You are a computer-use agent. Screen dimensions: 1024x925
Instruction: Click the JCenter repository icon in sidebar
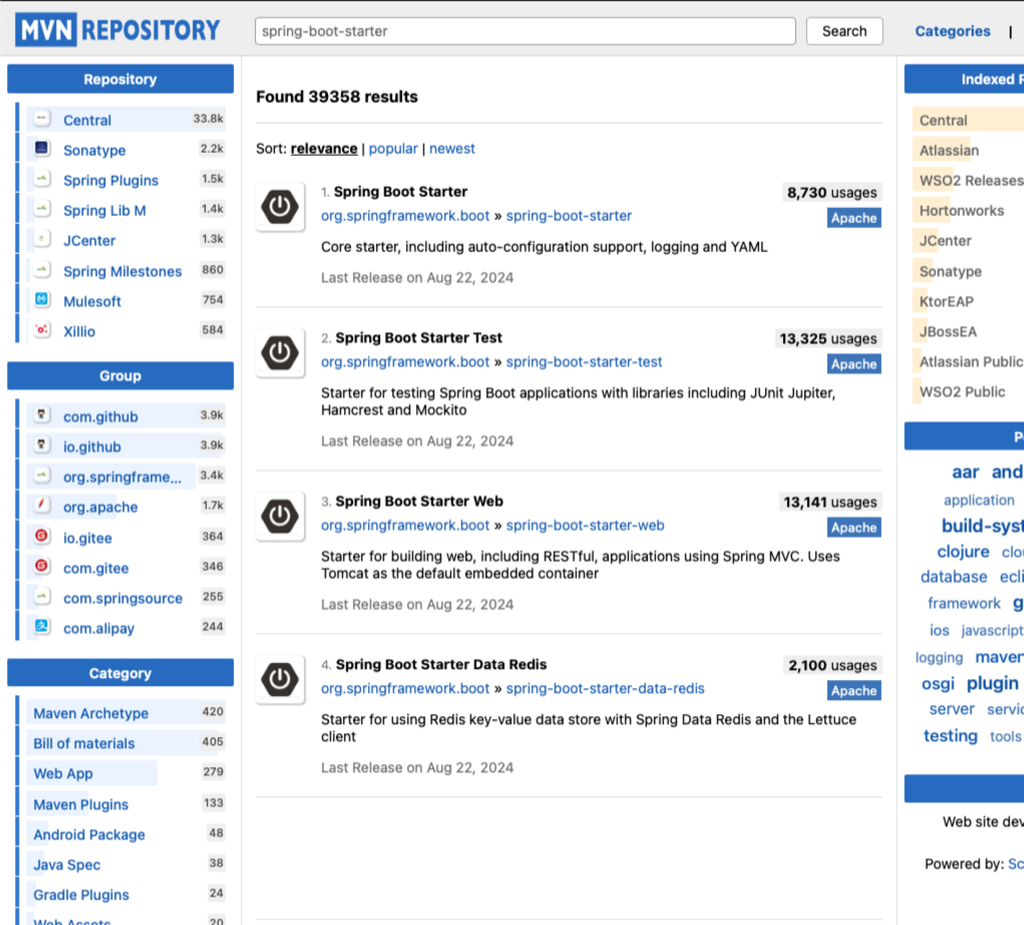tap(42, 239)
